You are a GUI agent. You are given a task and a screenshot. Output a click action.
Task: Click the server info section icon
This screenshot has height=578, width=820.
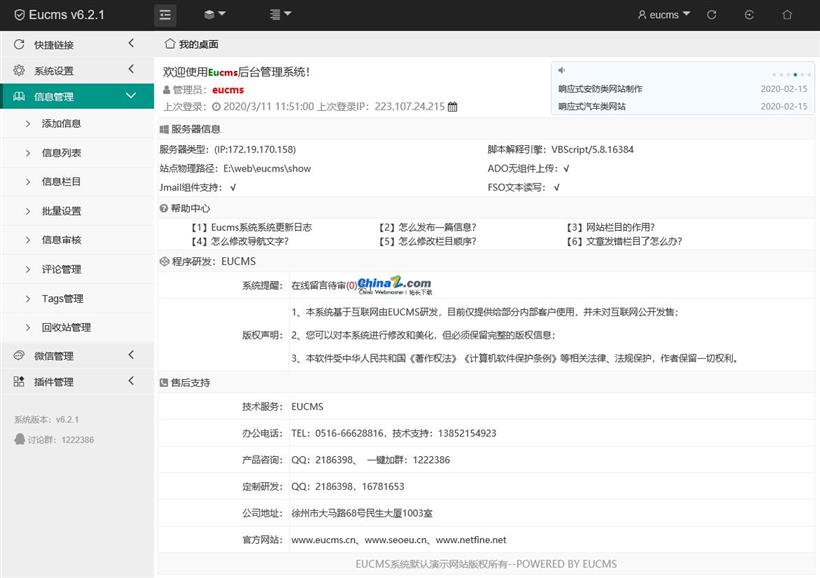click(164, 129)
